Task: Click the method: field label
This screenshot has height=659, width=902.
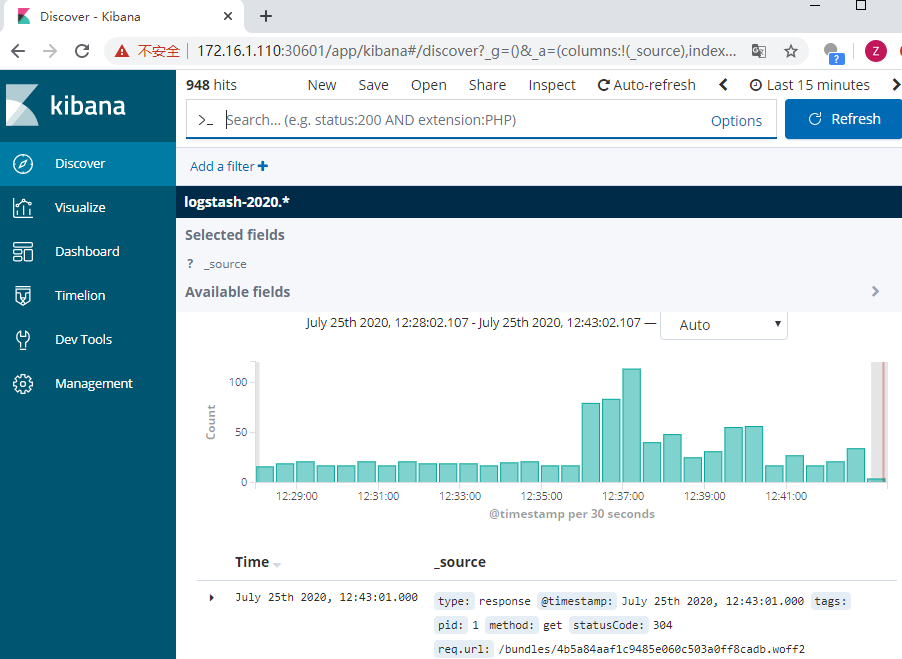Action: click(510, 625)
